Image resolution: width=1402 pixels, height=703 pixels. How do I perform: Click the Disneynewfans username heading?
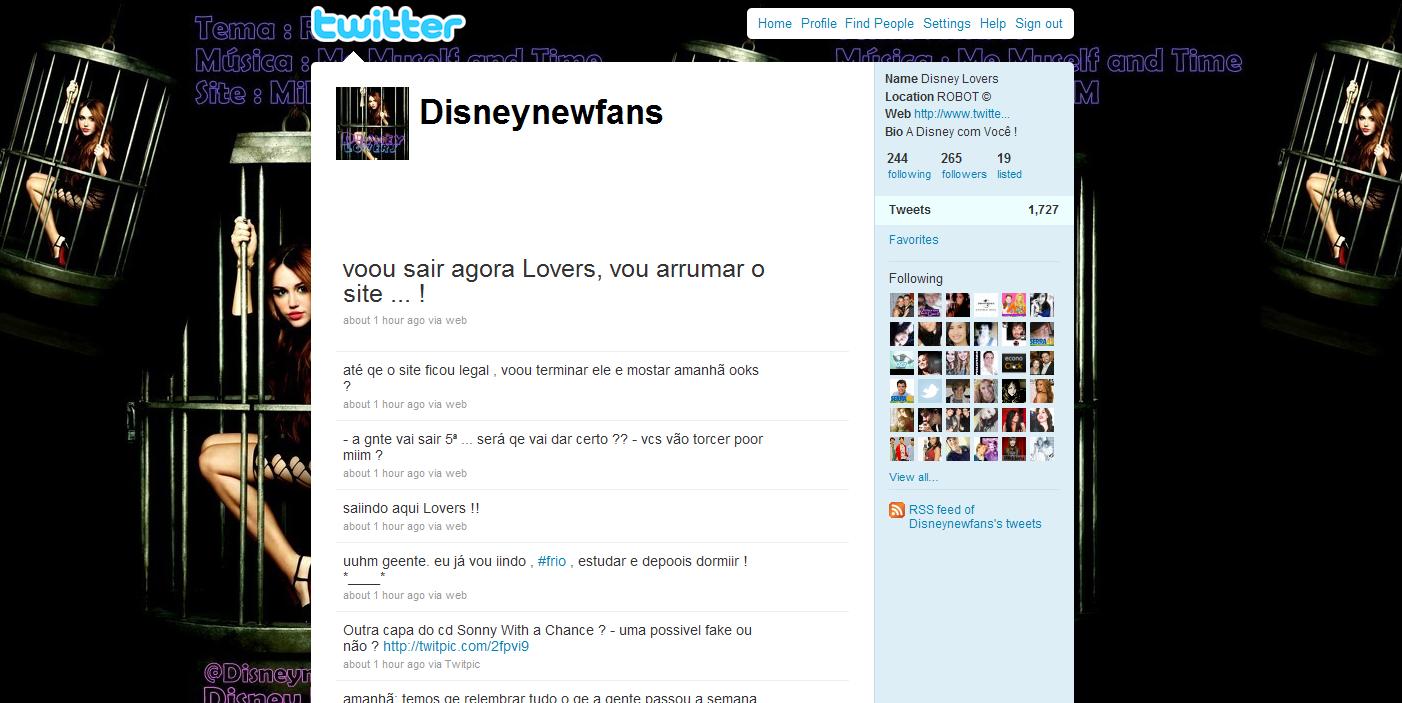[x=541, y=112]
